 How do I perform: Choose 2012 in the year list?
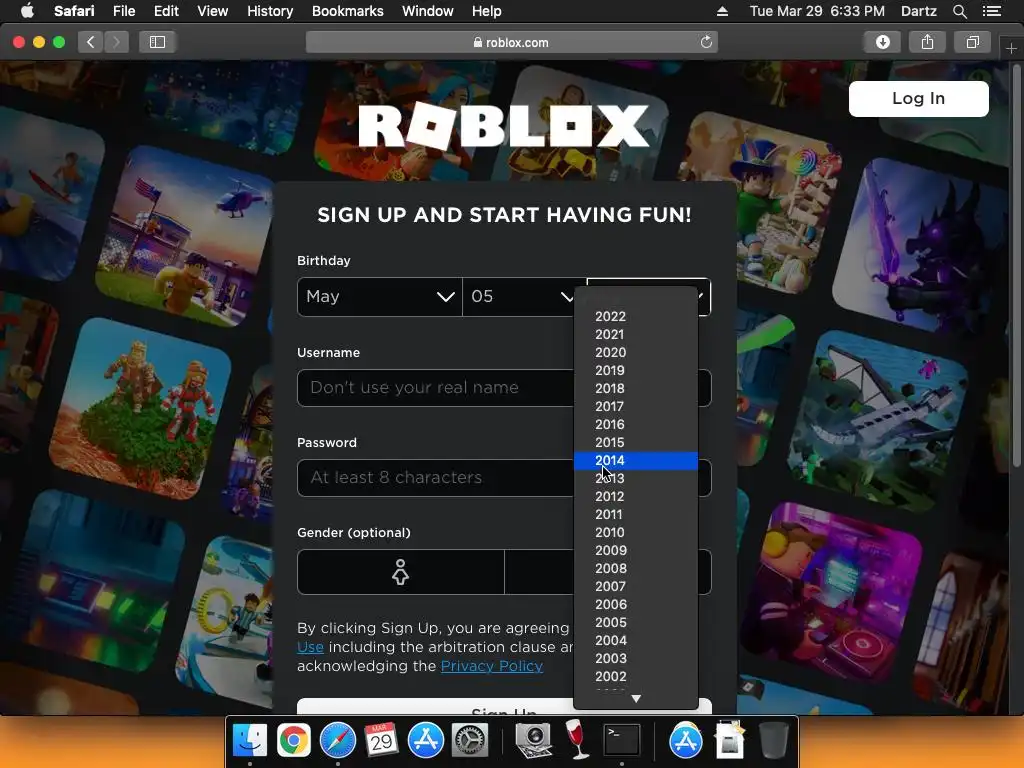click(635, 496)
